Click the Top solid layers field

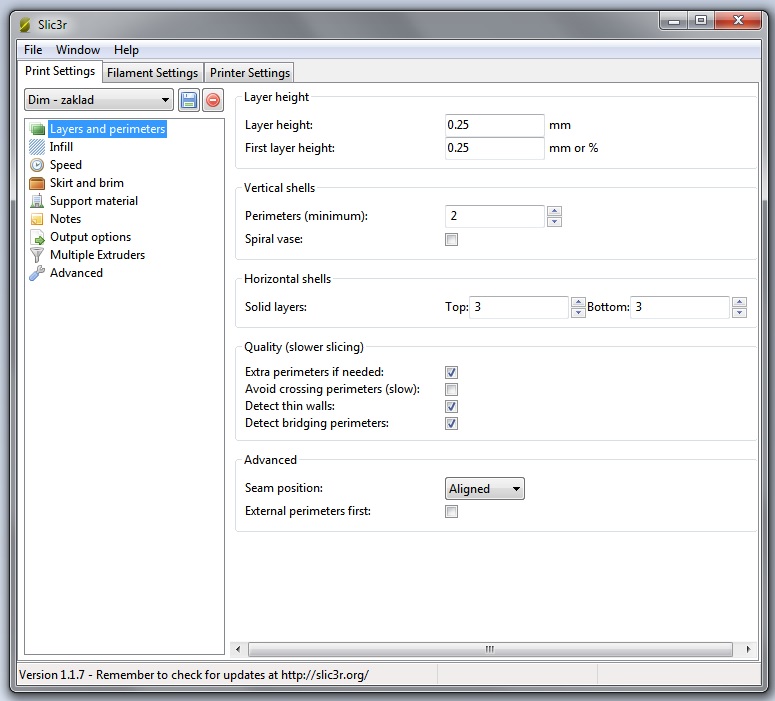(x=519, y=307)
